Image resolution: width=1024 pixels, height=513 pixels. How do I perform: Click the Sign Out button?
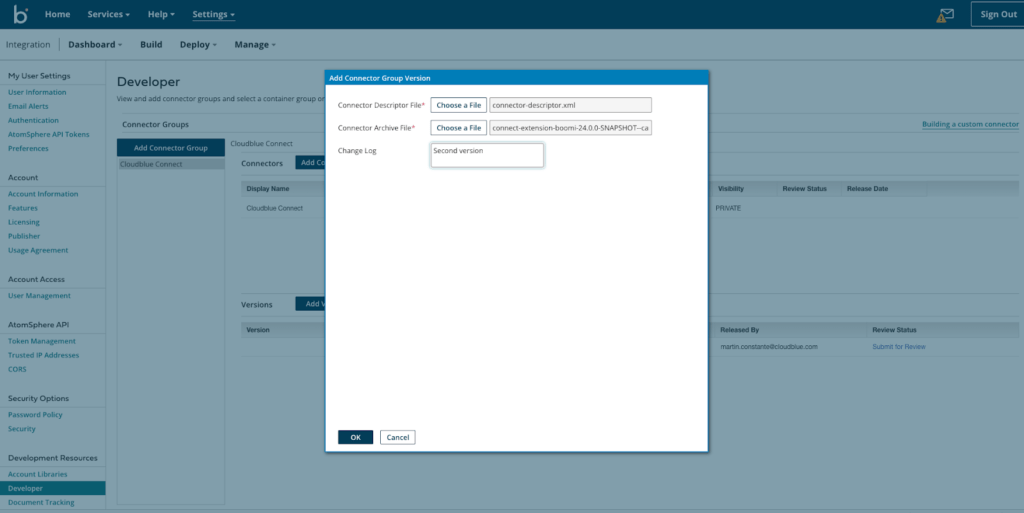pyautogui.click(x=998, y=14)
